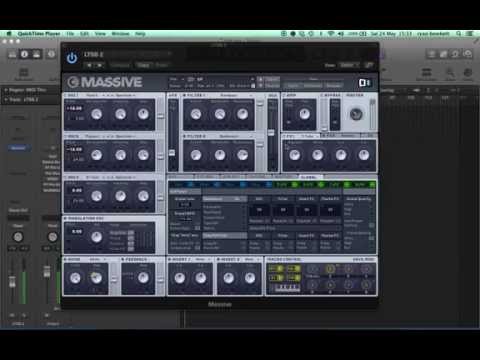The image size is (480, 360).
Task: Click the plugin Compare button
Action: 120,65
